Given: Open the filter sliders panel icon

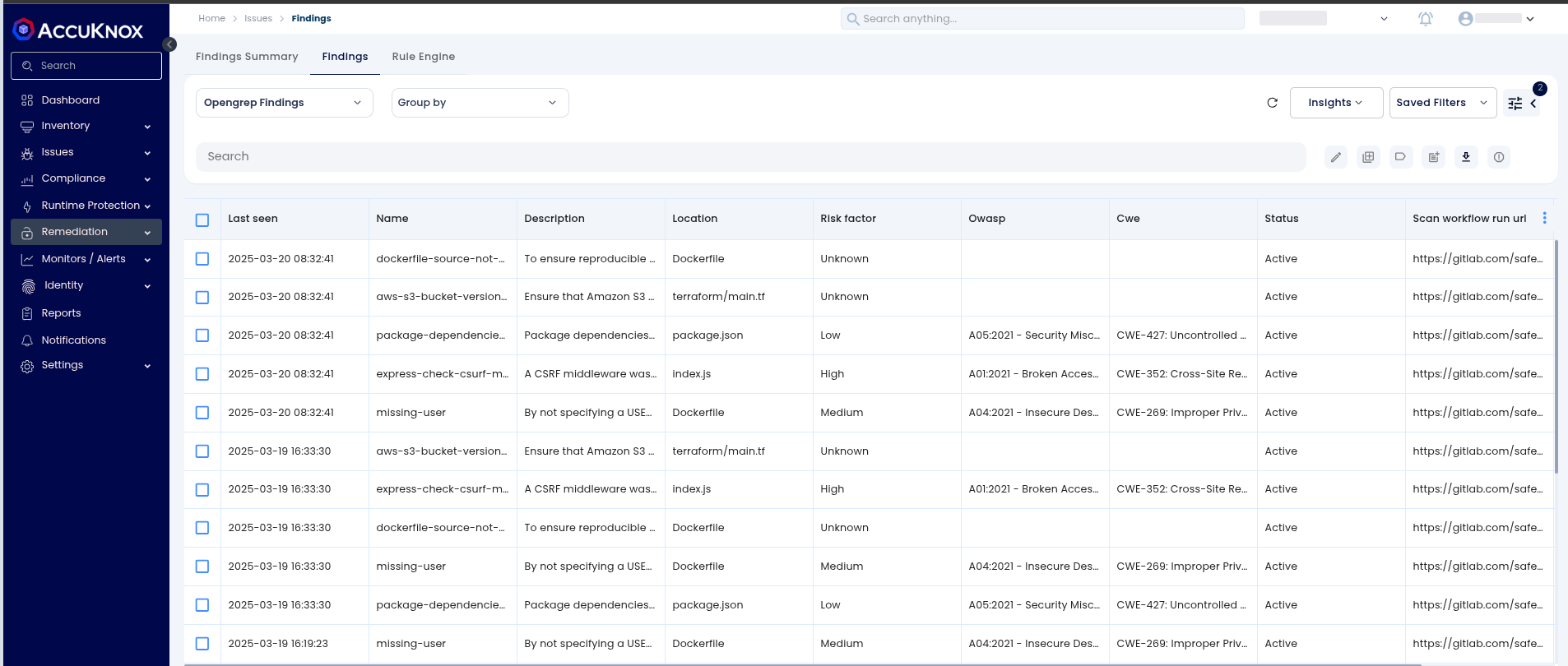Looking at the screenshot, I should (x=1515, y=104).
